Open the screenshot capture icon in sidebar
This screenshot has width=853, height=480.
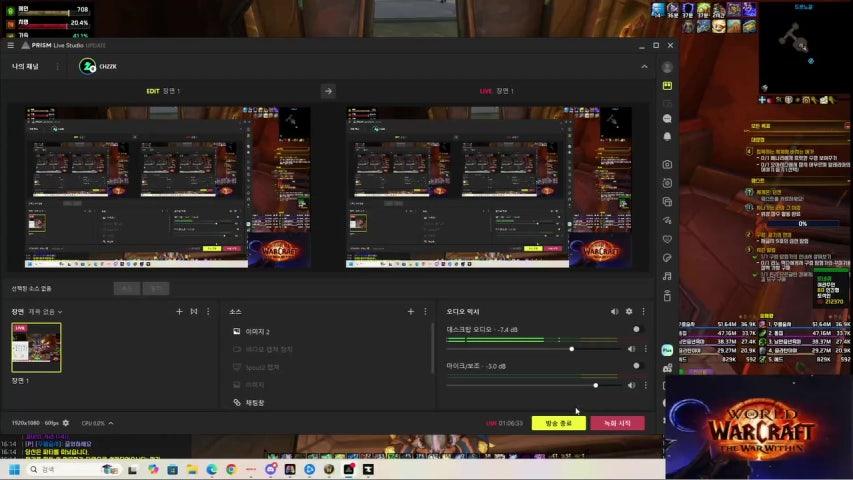(667, 183)
